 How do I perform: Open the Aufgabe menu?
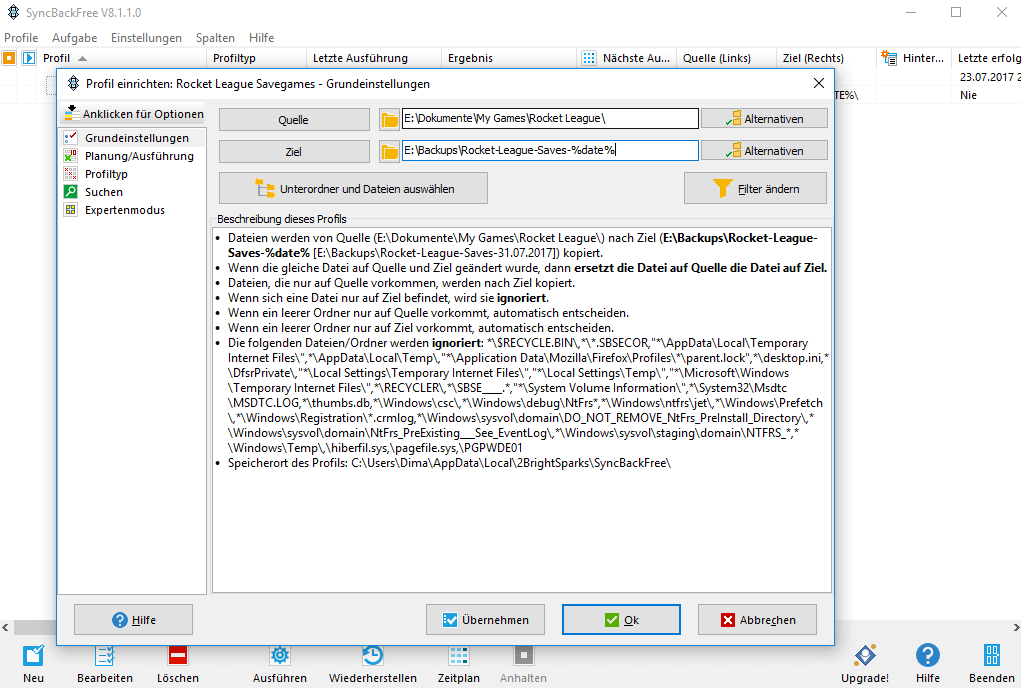[x=75, y=38]
